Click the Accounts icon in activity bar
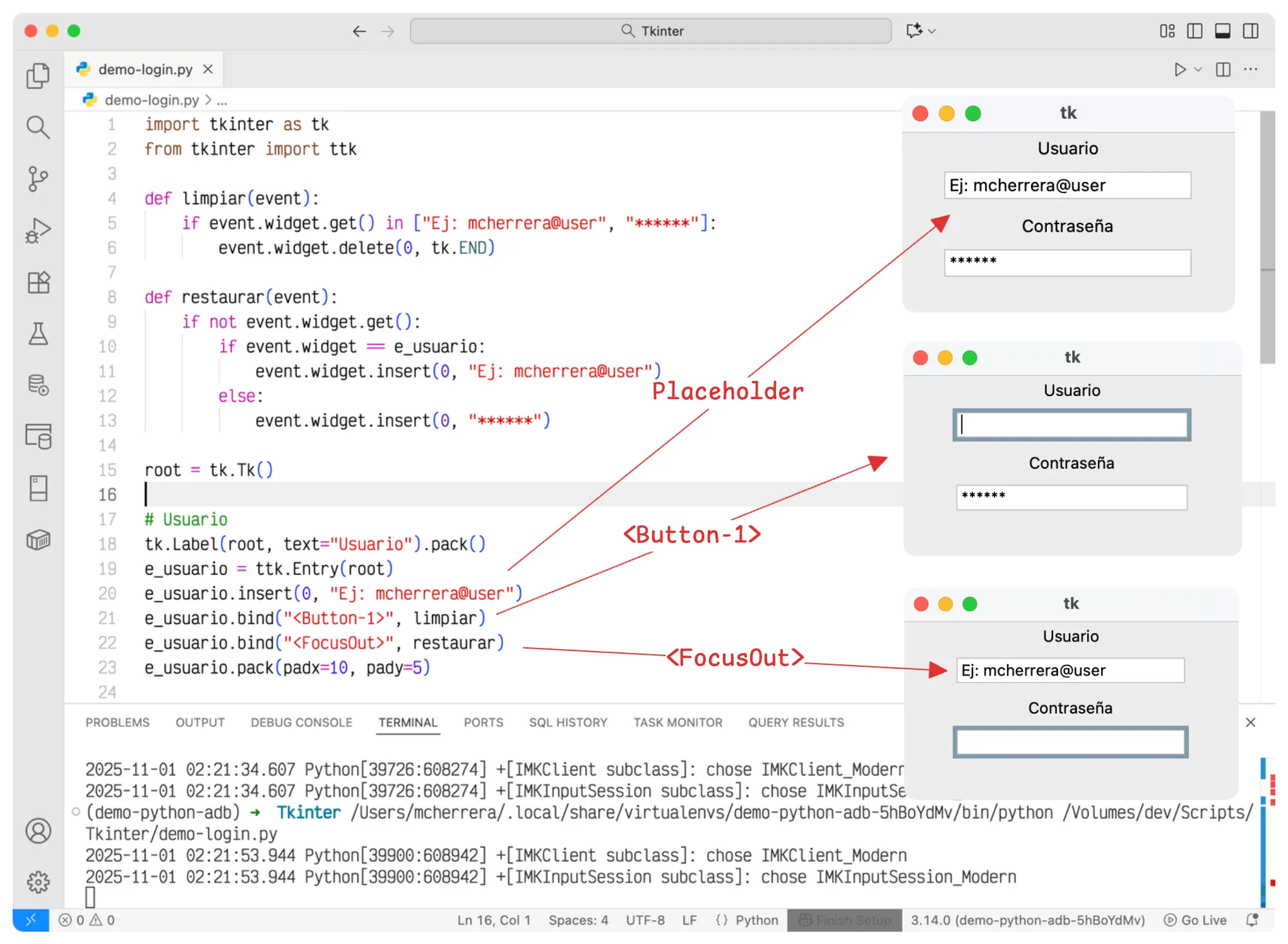 pos(38,831)
